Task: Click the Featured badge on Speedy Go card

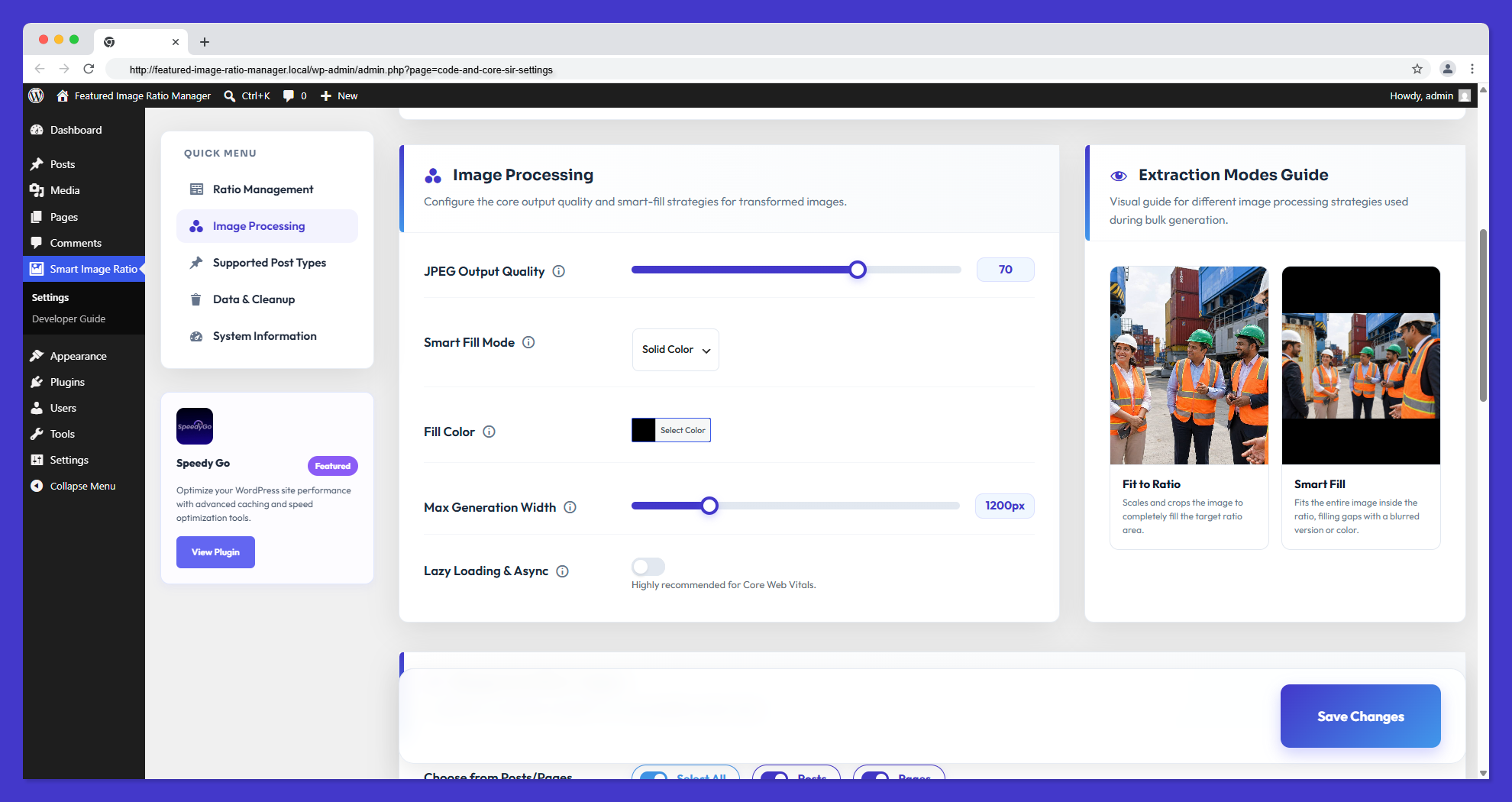Action: pyautogui.click(x=333, y=466)
